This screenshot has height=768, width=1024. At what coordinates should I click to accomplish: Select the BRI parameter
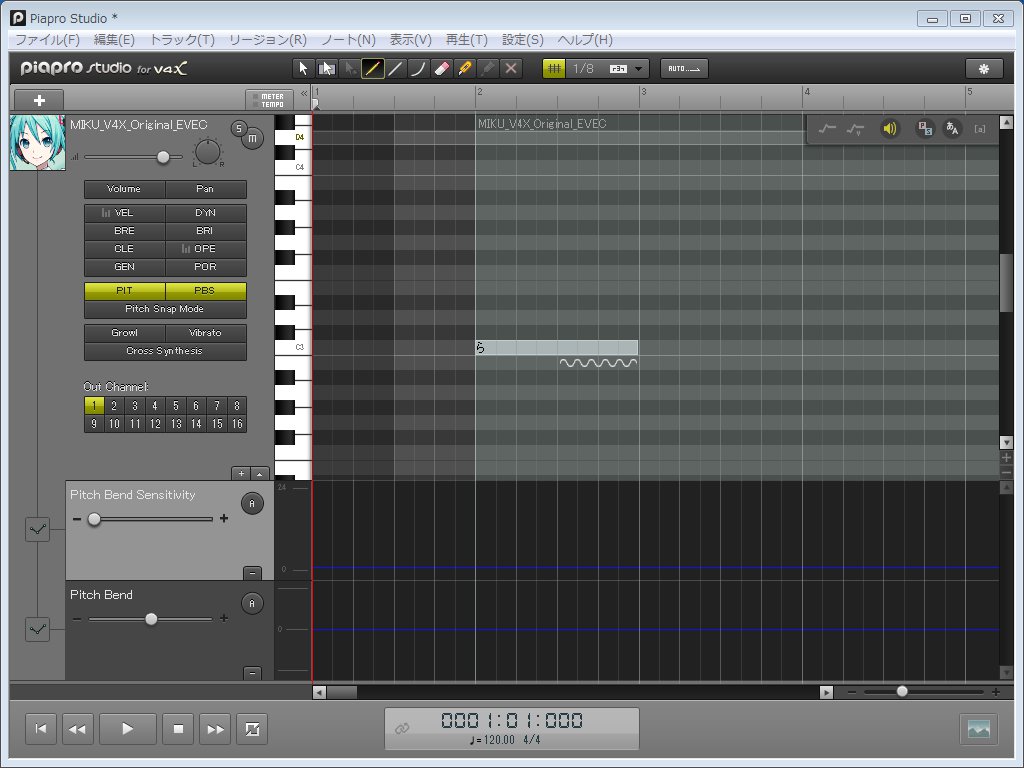coord(205,231)
